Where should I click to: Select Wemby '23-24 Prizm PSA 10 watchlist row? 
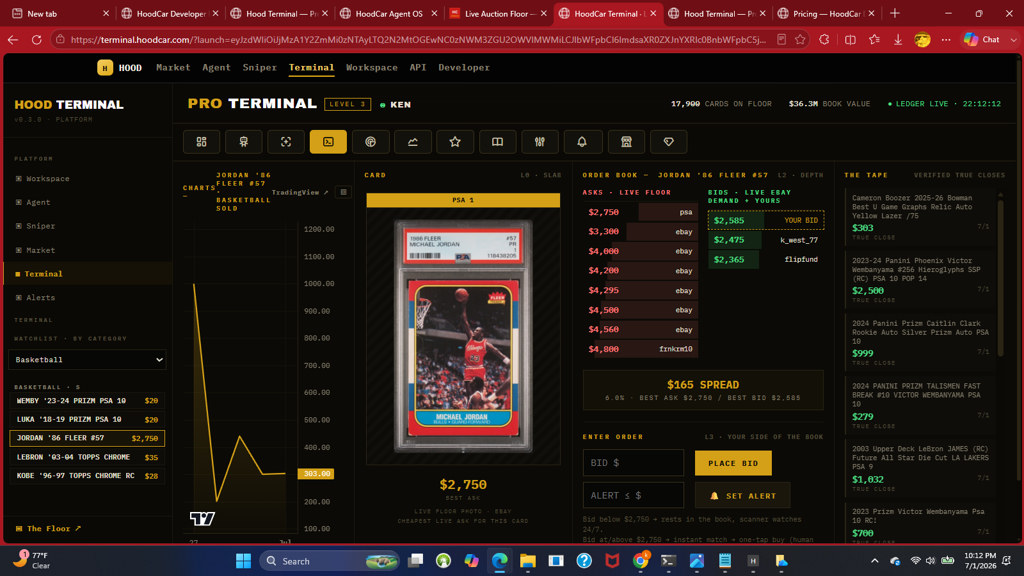click(87, 401)
